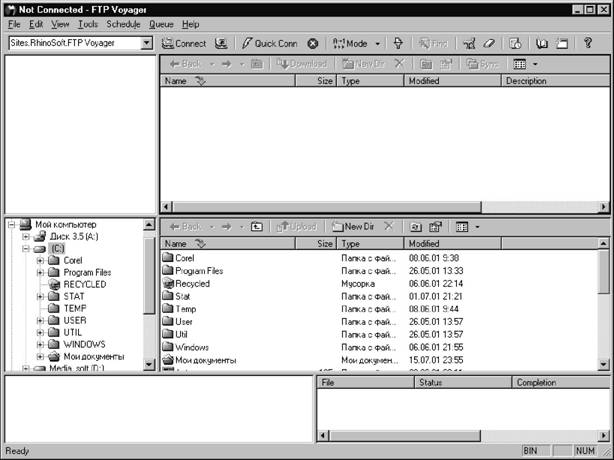Screen dimensions: 614x460
Task: Open the view style dropdown in local toolbar
Action: (x=477, y=227)
